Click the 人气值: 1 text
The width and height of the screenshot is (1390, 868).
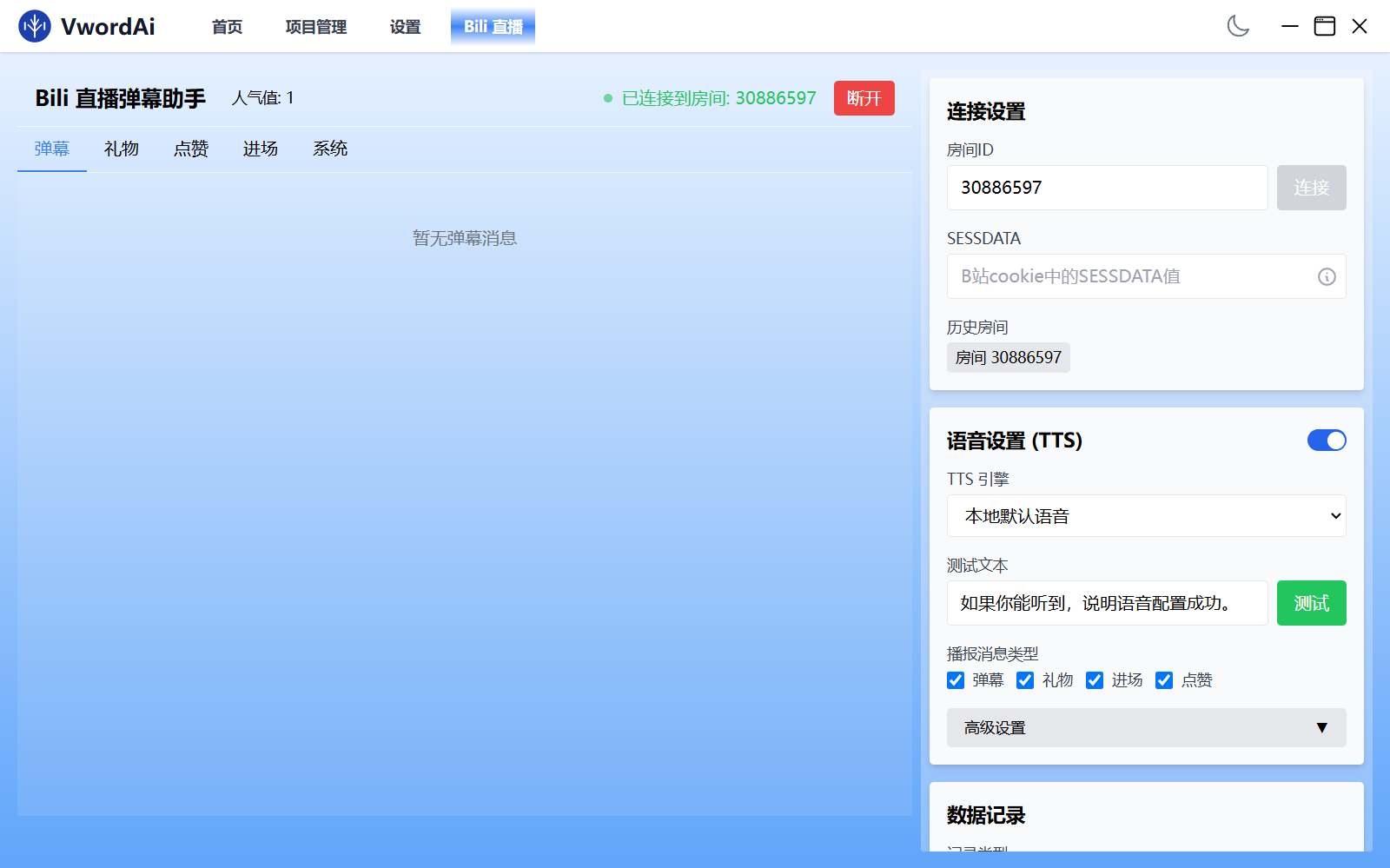click(262, 98)
